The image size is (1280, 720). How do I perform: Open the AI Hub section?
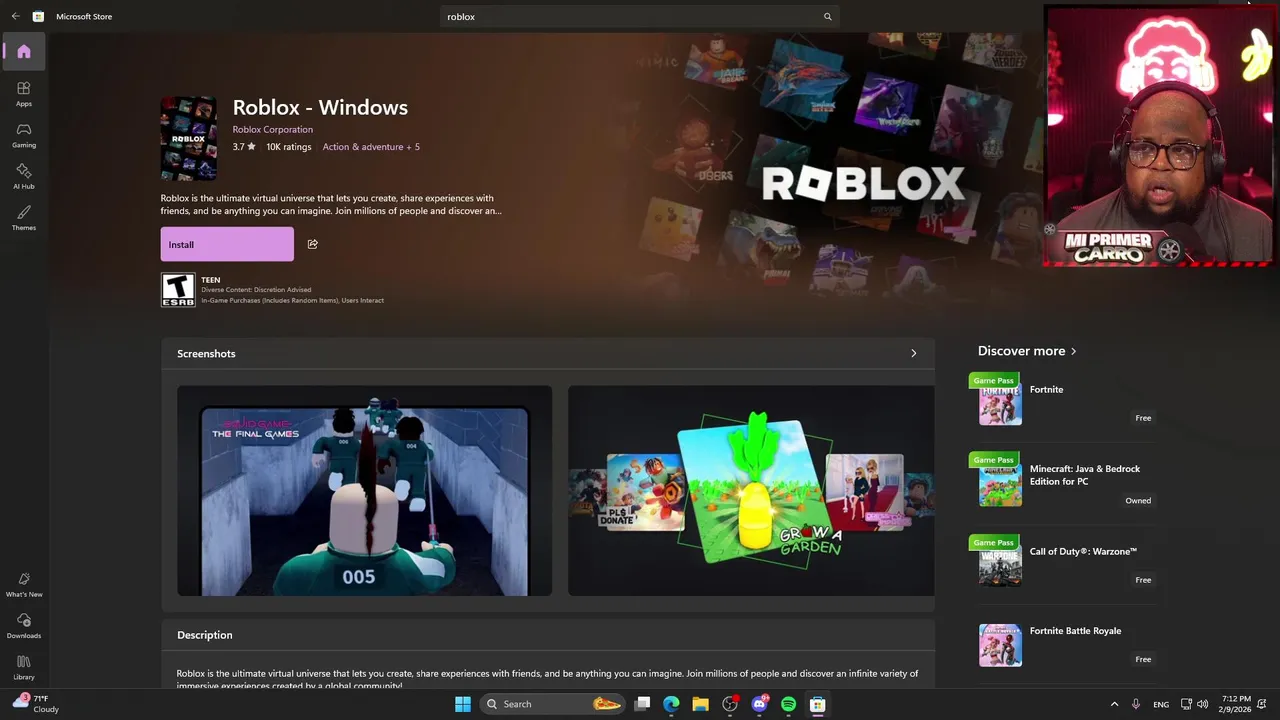tap(24, 177)
